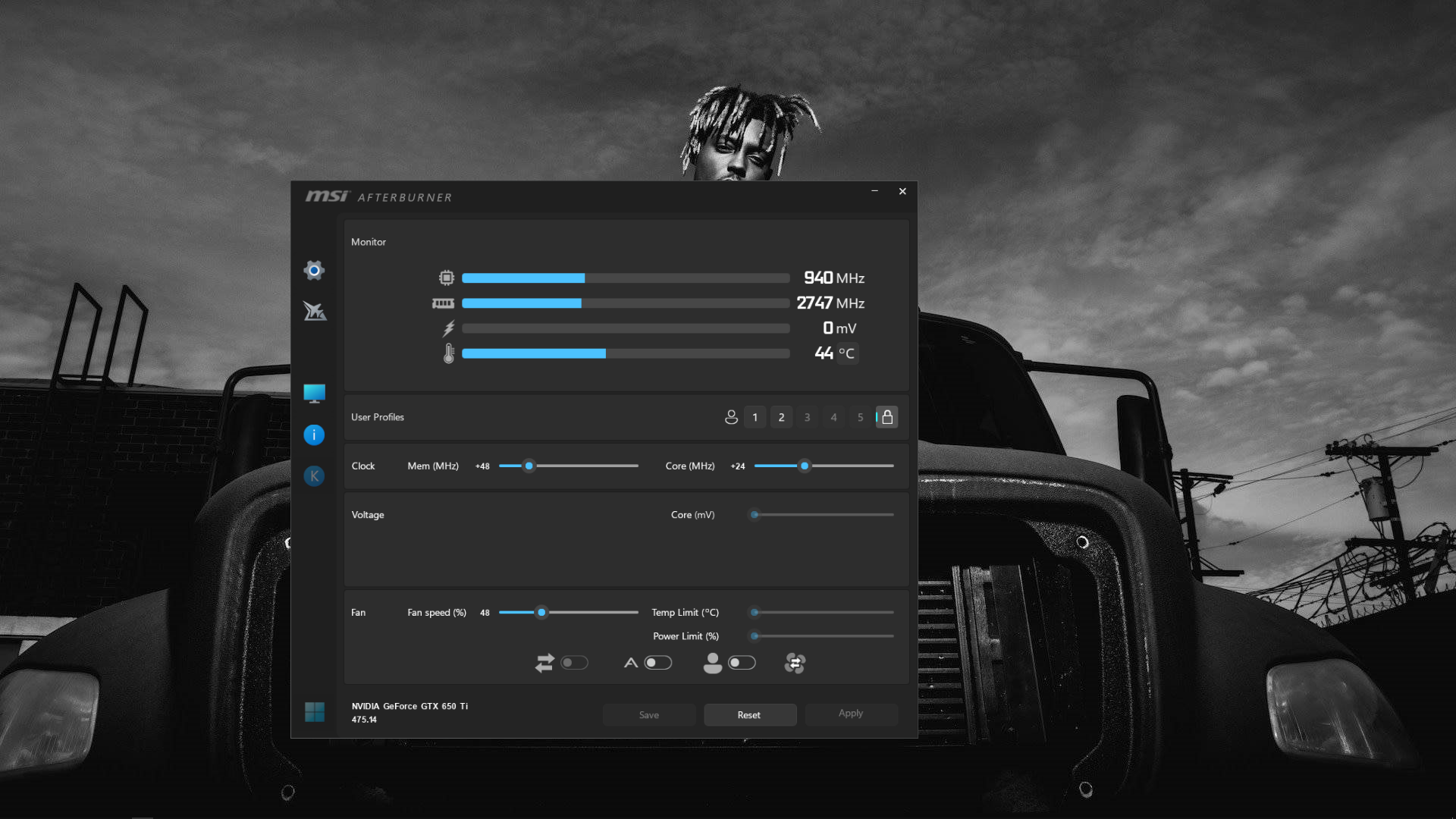Open the settings gear icon in sidebar
The image size is (1456, 819).
point(314,270)
